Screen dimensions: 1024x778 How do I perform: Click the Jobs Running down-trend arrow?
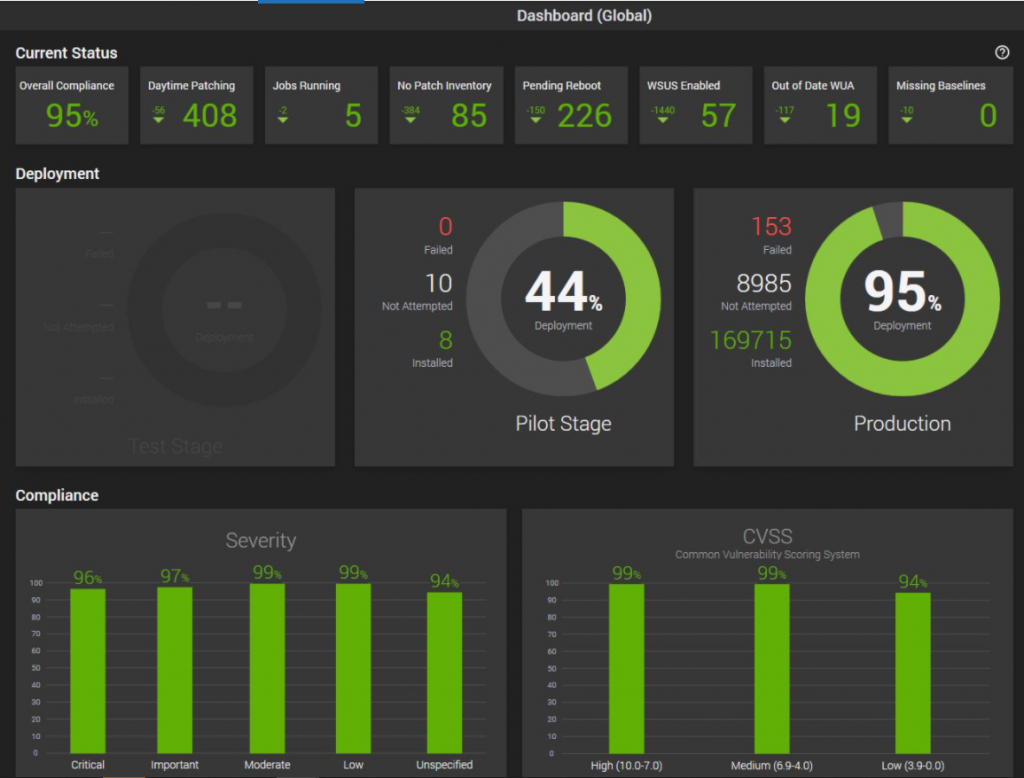click(283, 120)
